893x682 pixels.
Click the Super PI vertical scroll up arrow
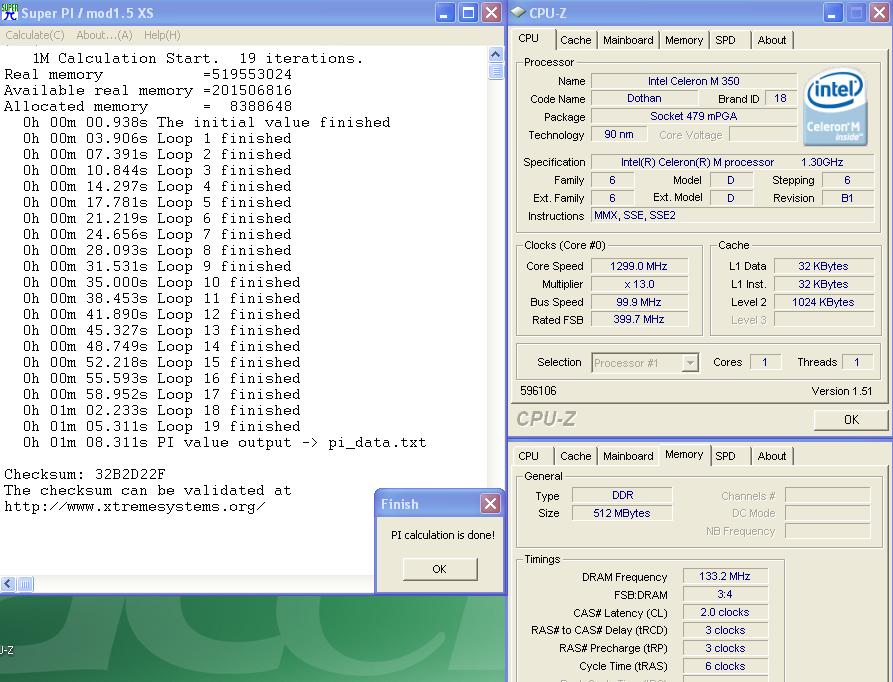coord(495,55)
